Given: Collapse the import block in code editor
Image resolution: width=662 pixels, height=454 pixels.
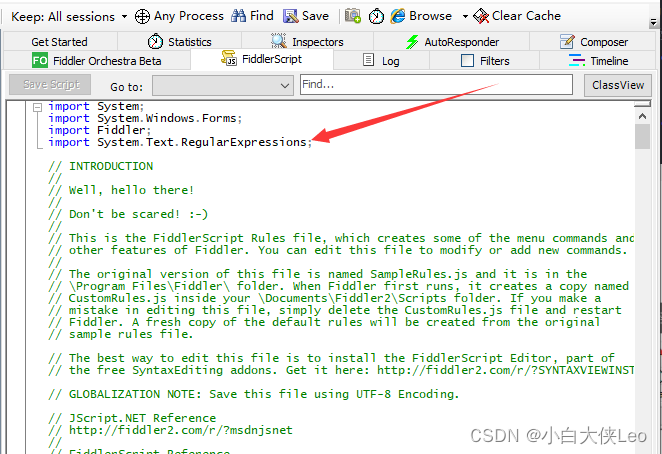Looking at the screenshot, I should (37, 107).
